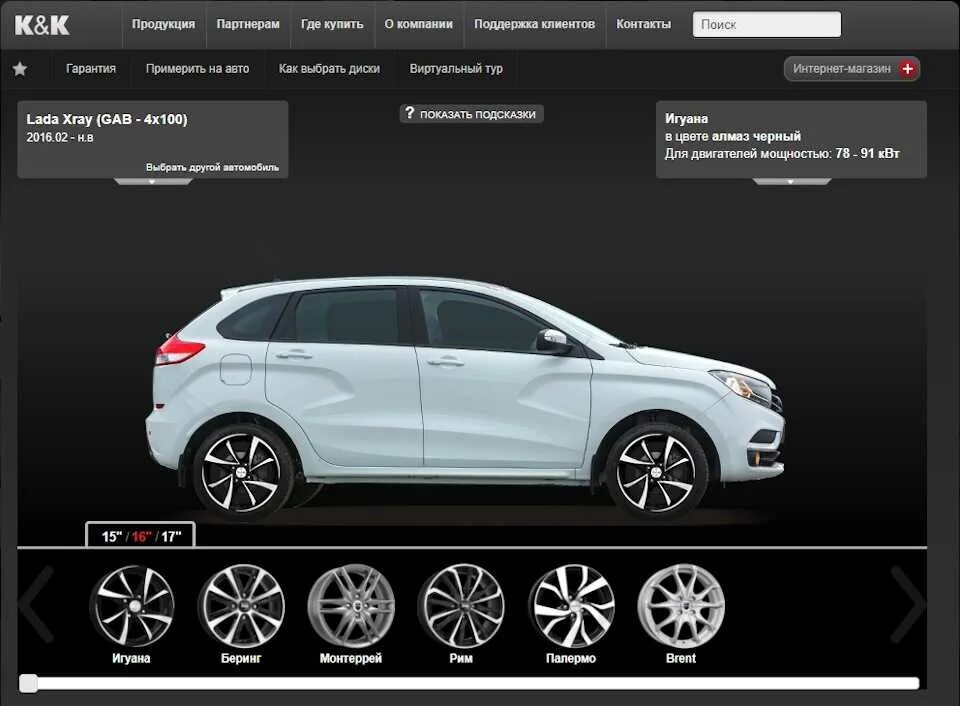
Task: Click the question mark hints icon
Action: pos(409,113)
